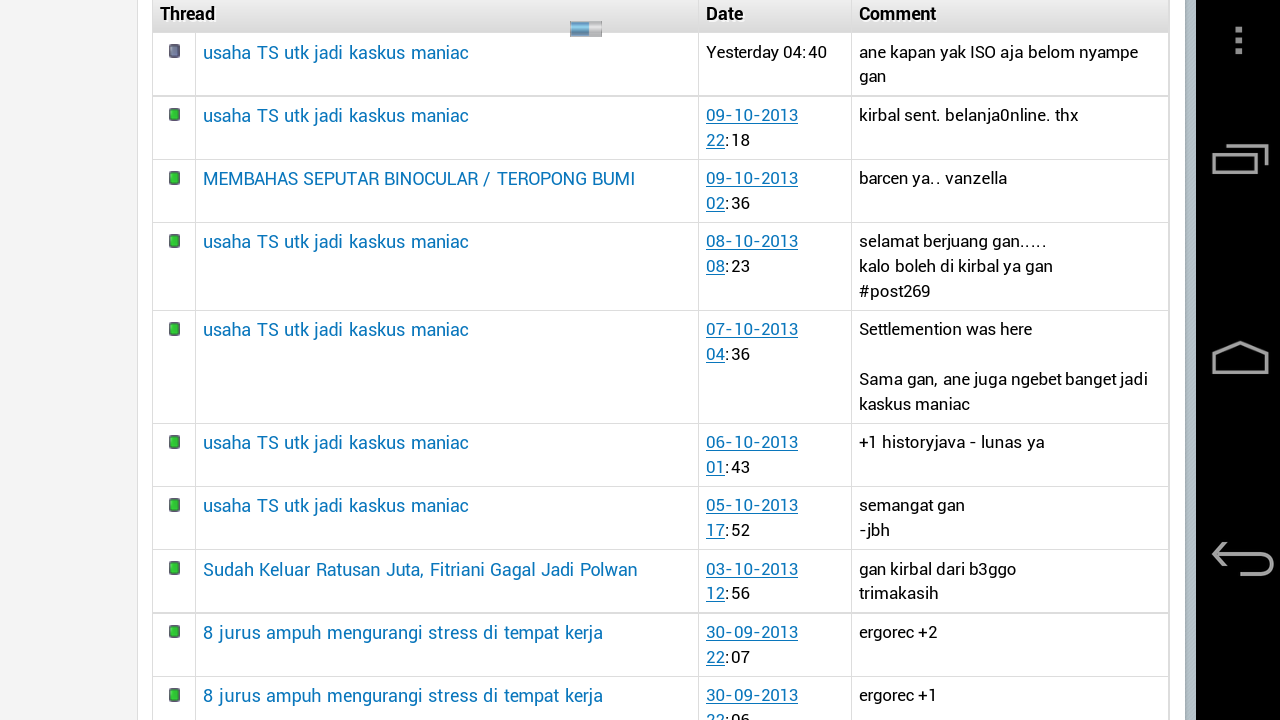The image size is (1280, 720).
Task: Follow the 09-10-2013 22:18 date link
Action: point(752,127)
